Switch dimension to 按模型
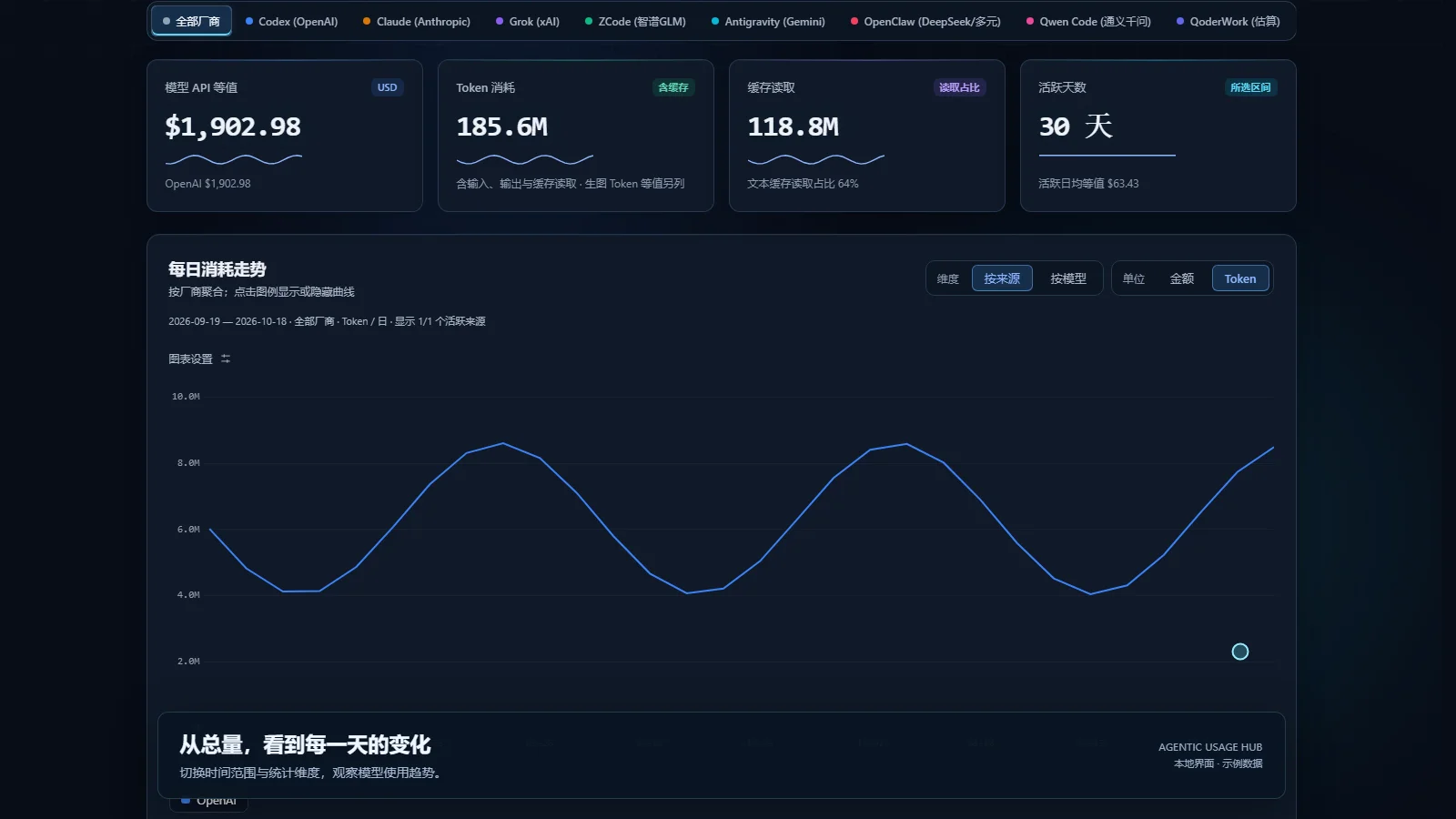Viewport: 1456px width, 819px height. [x=1068, y=278]
